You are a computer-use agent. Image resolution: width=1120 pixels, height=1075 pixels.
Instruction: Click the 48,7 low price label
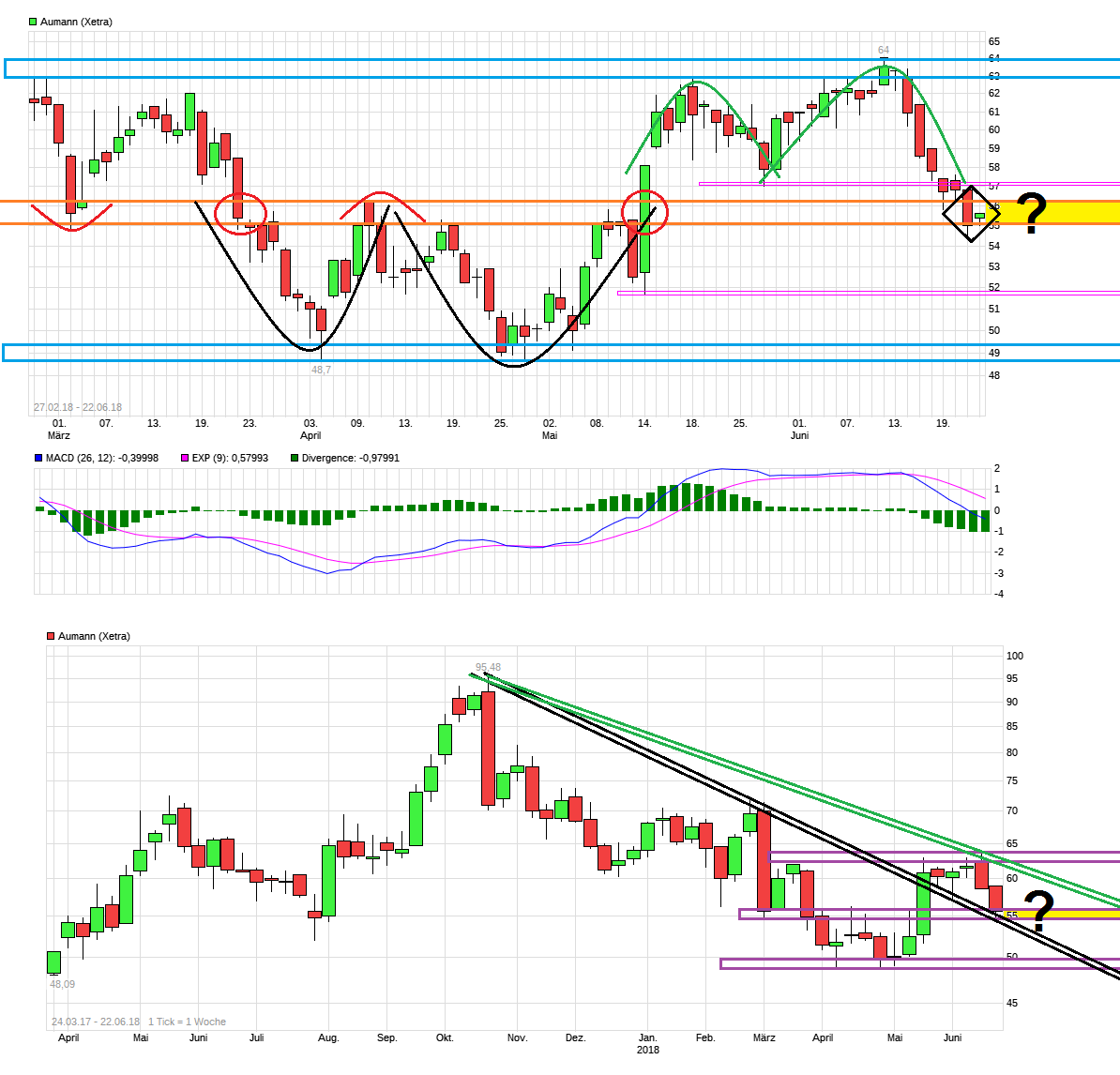click(320, 370)
